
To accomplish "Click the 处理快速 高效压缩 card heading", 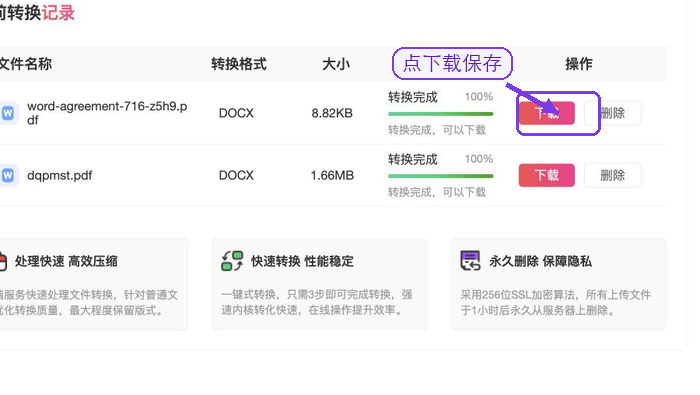I will pos(66,261).
